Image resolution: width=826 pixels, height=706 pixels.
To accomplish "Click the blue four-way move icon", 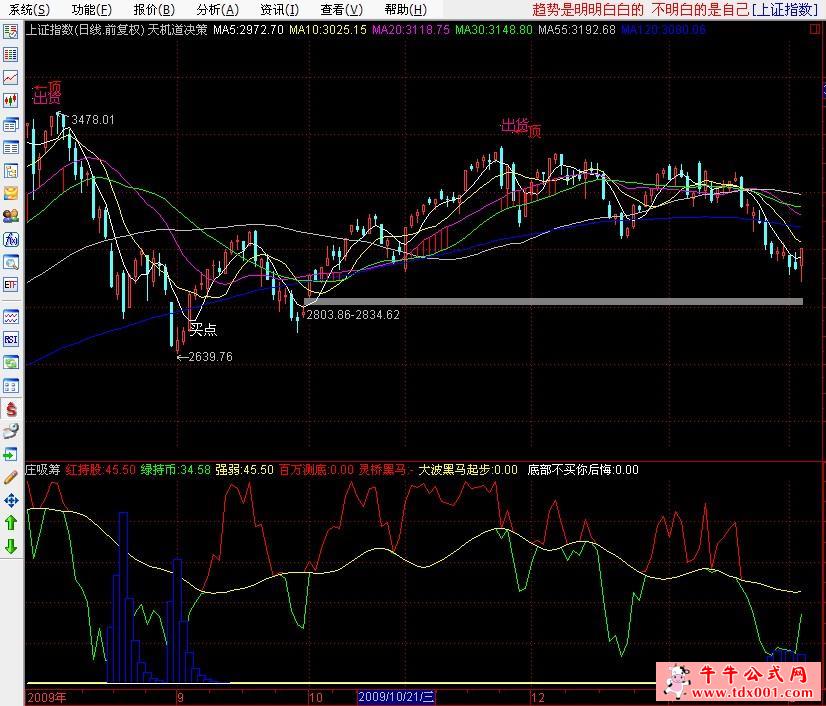I will pyautogui.click(x=11, y=501).
